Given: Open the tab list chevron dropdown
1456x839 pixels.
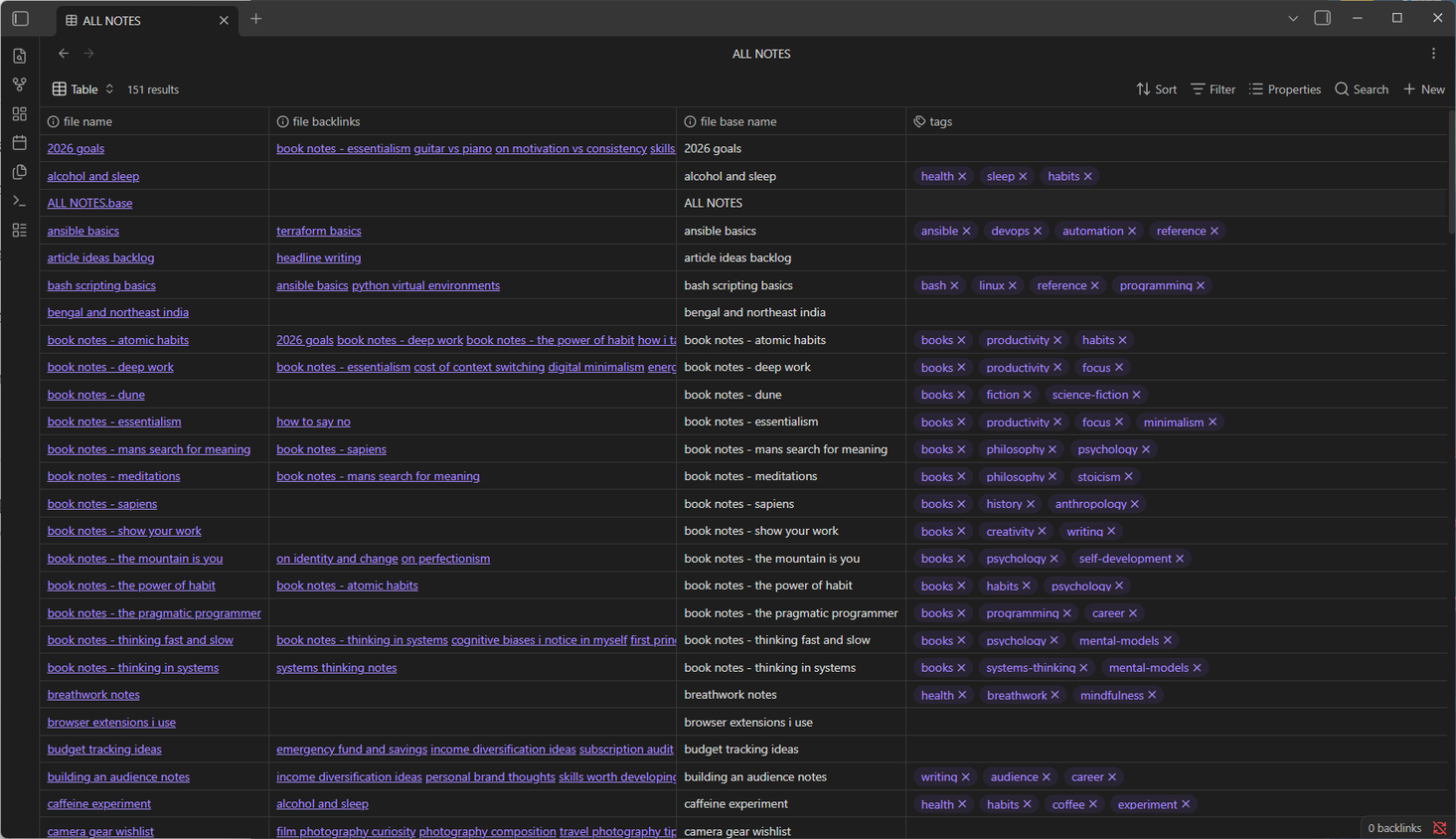Looking at the screenshot, I should tap(1292, 19).
